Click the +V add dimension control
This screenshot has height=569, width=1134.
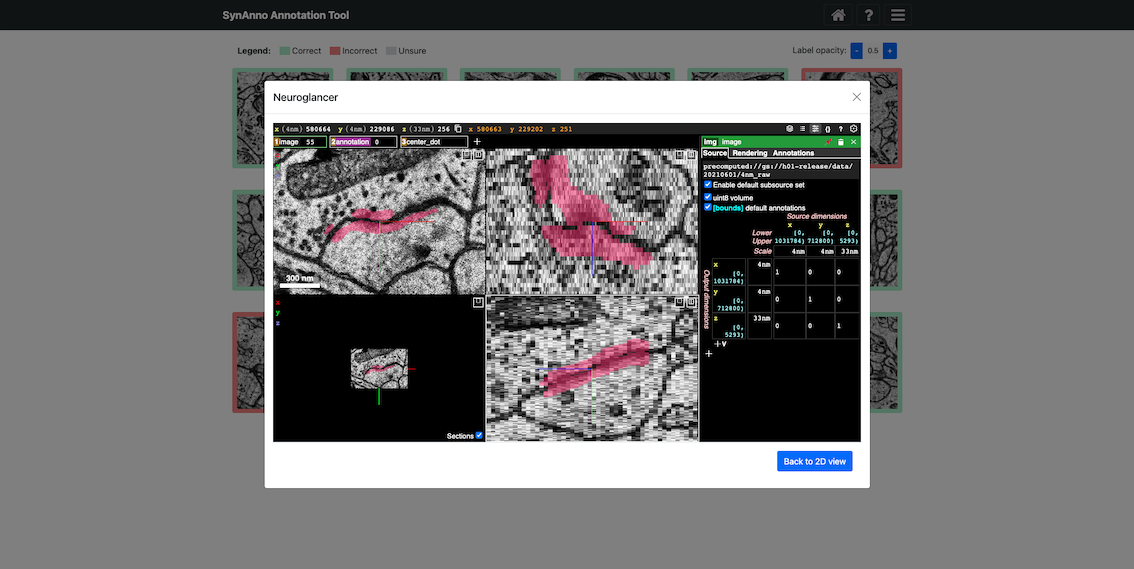(720, 344)
